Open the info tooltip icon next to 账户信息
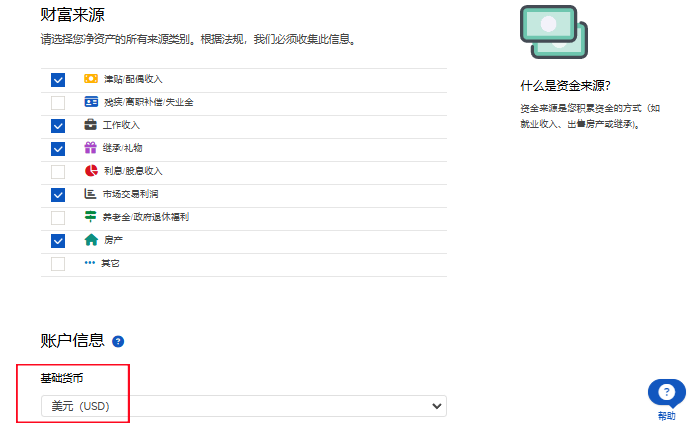The width and height of the screenshot is (700, 429). point(118,341)
